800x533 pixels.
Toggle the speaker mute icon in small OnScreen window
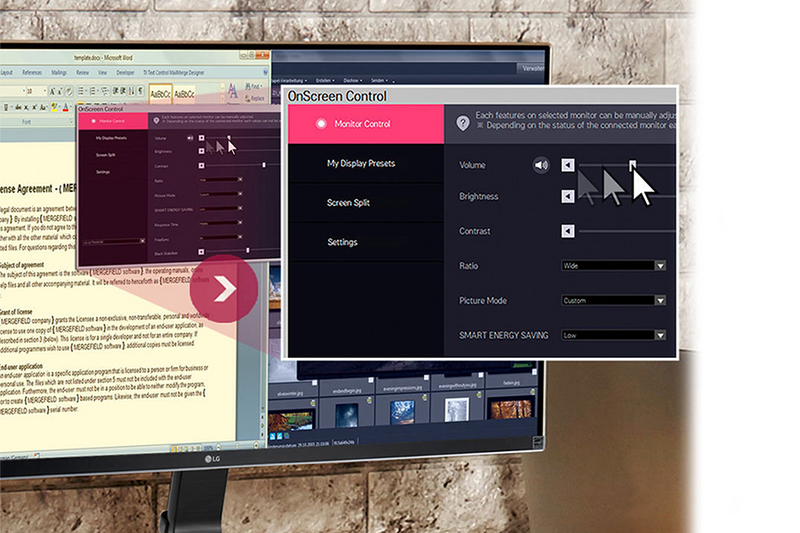click(190, 138)
